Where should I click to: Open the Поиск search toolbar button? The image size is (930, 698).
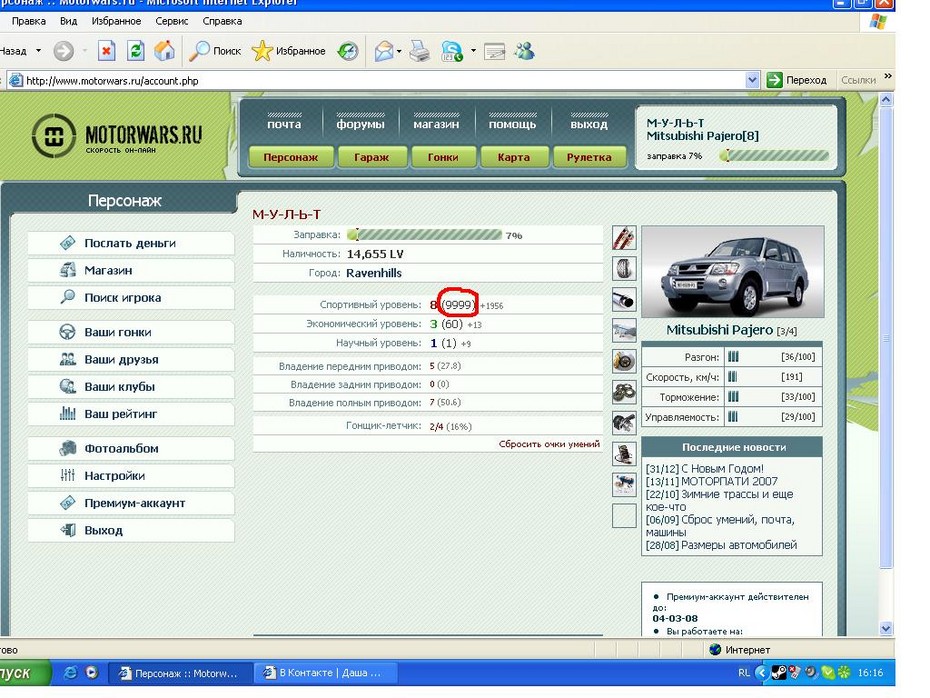pyautogui.click(x=215, y=51)
